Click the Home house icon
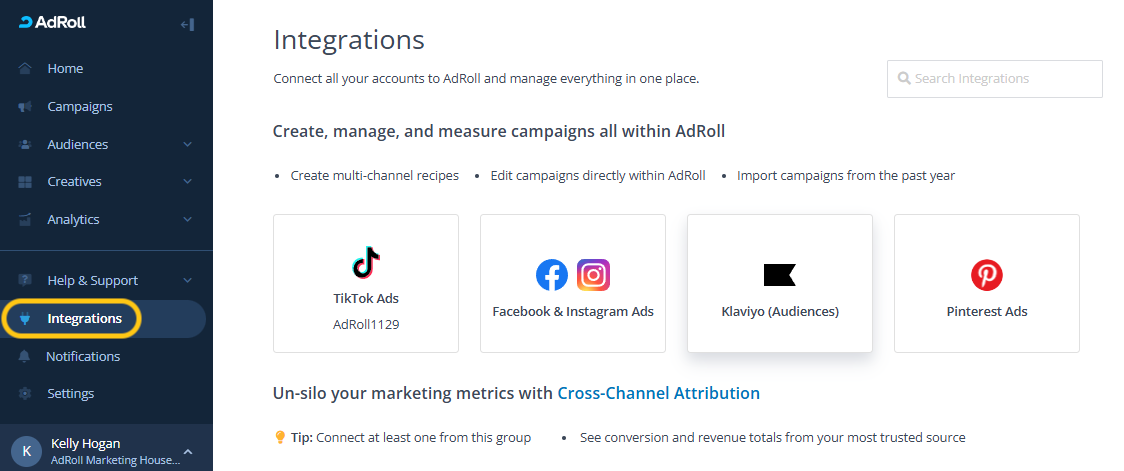Image resolution: width=1124 pixels, height=471 pixels. 25,69
